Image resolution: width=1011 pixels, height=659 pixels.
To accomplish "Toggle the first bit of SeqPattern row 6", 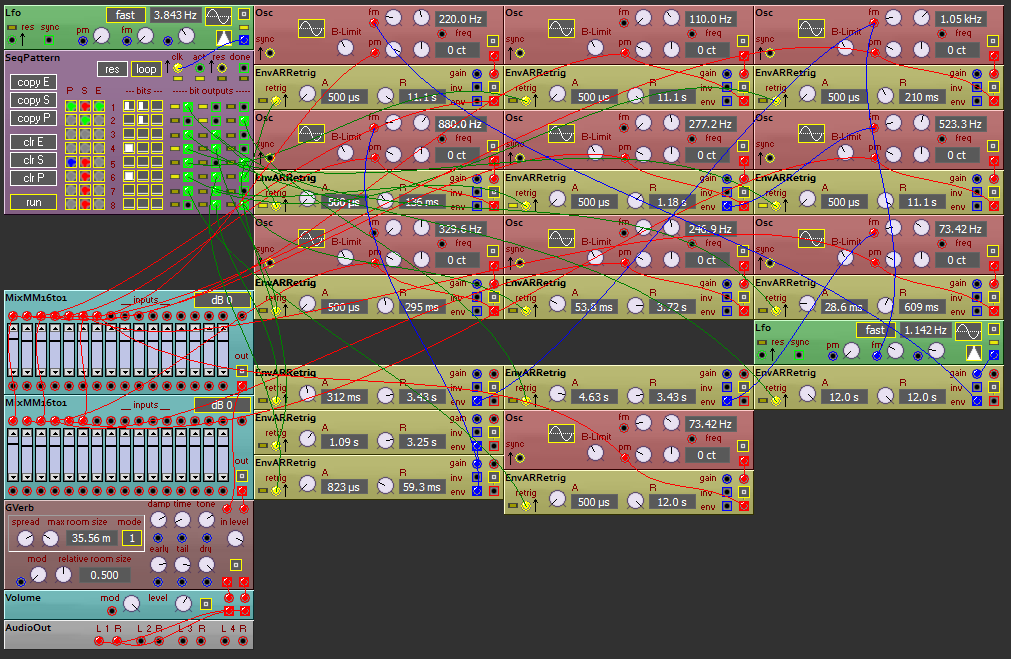I will point(129,176).
